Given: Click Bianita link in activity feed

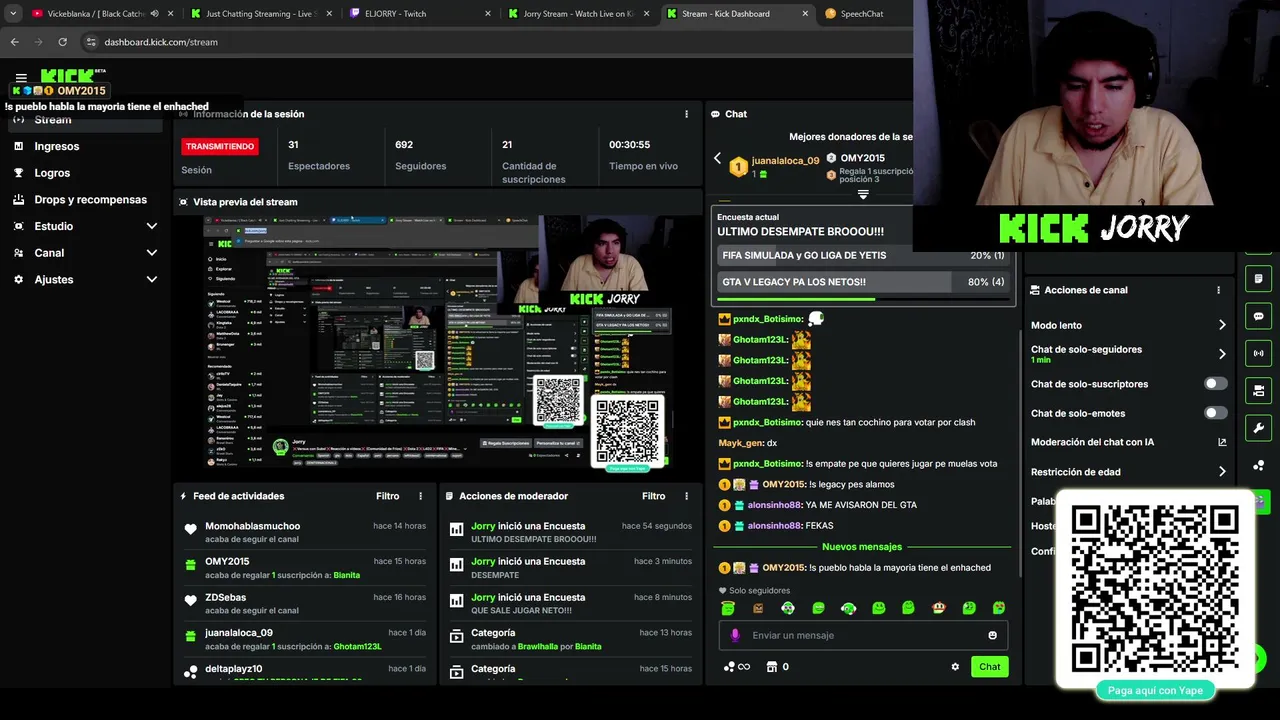Looking at the screenshot, I should pos(347,575).
